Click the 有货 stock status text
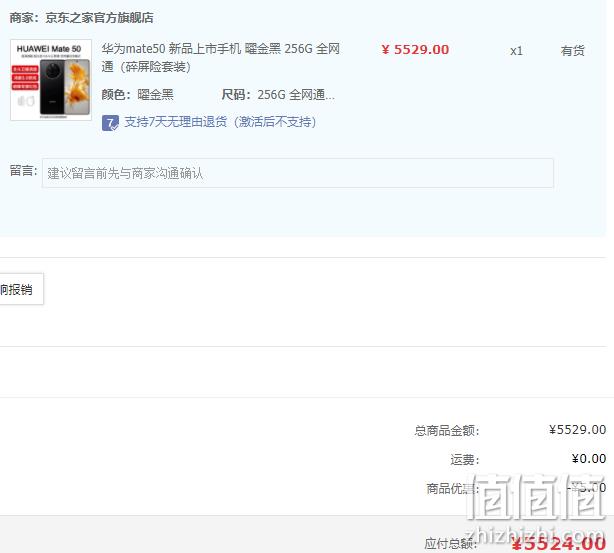The image size is (614, 553). 572,51
